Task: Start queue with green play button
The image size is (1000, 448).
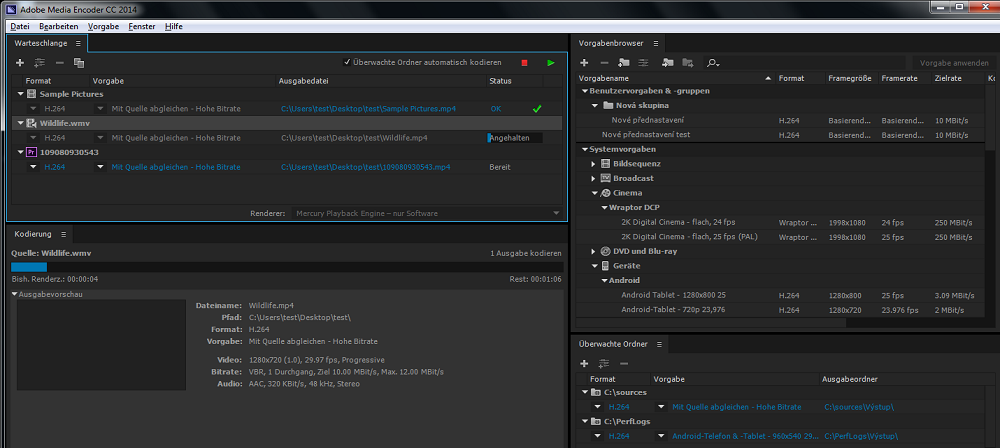Action: point(551,63)
